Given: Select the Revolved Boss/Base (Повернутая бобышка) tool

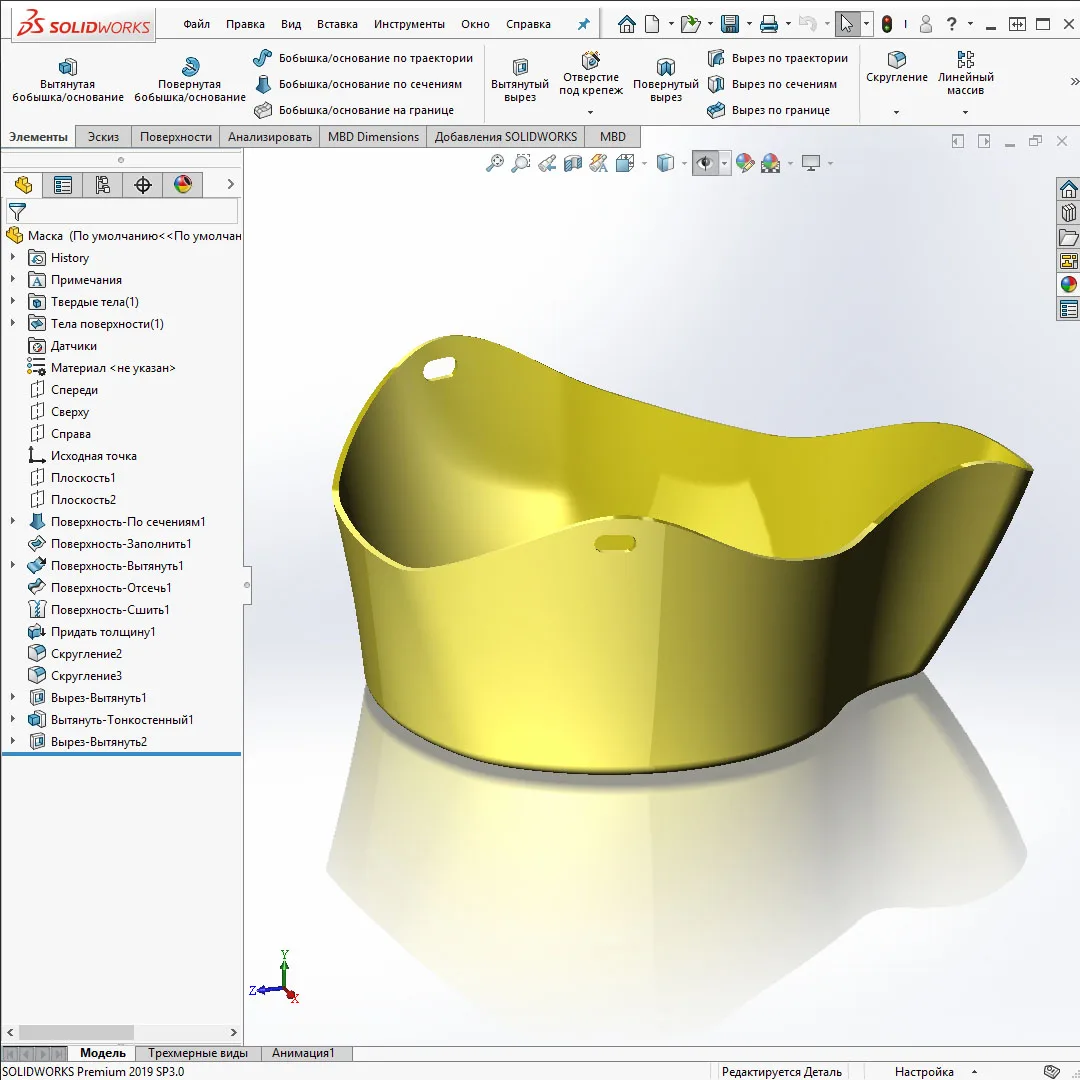Looking at the screenshot, I should 190,68.
